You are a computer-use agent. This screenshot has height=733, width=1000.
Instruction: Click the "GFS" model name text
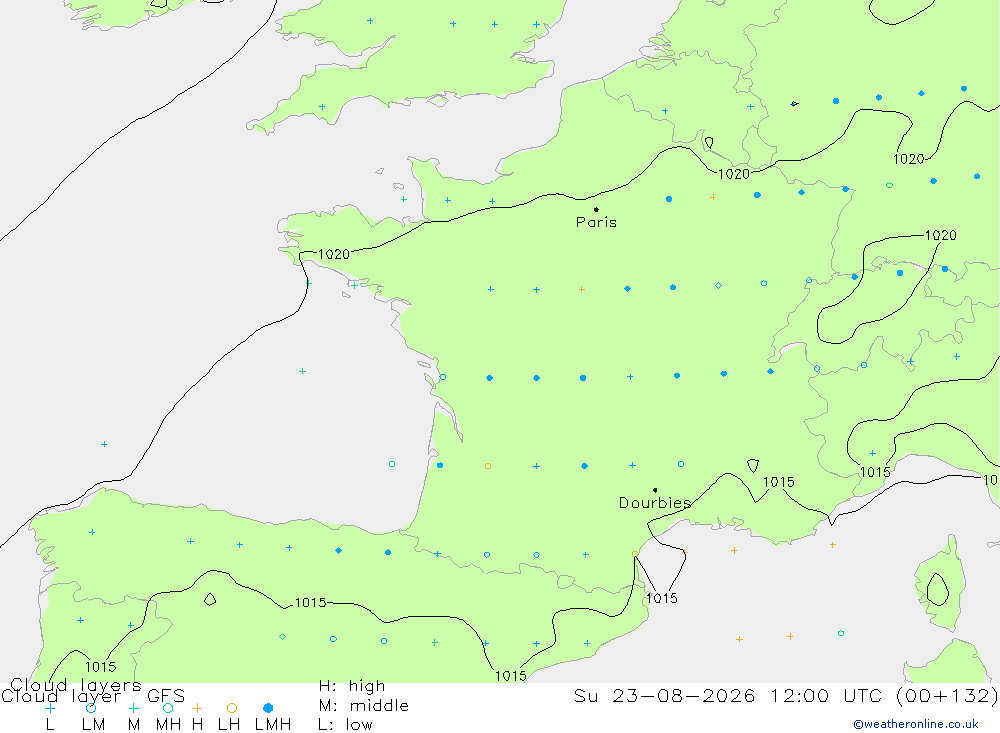[x=166, y=696]
